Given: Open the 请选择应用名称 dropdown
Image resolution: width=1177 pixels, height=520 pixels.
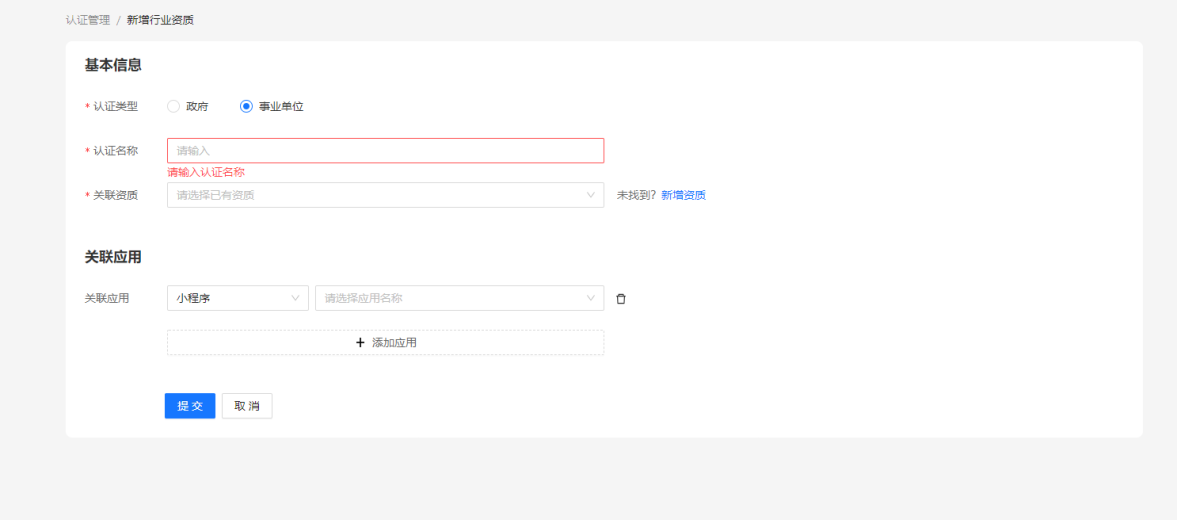Looking at the screenshot, I should (459, 298).
